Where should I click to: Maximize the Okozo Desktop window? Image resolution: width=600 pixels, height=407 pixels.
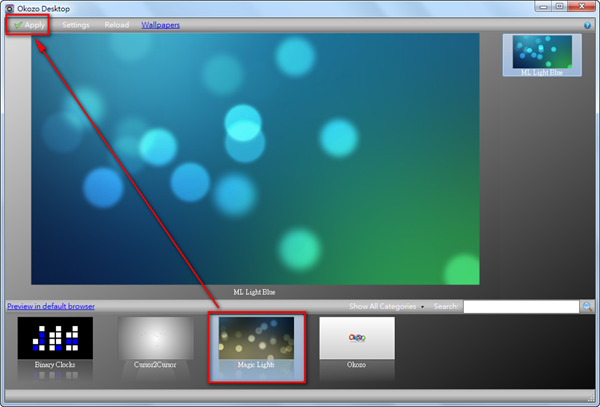pos(559,6)
